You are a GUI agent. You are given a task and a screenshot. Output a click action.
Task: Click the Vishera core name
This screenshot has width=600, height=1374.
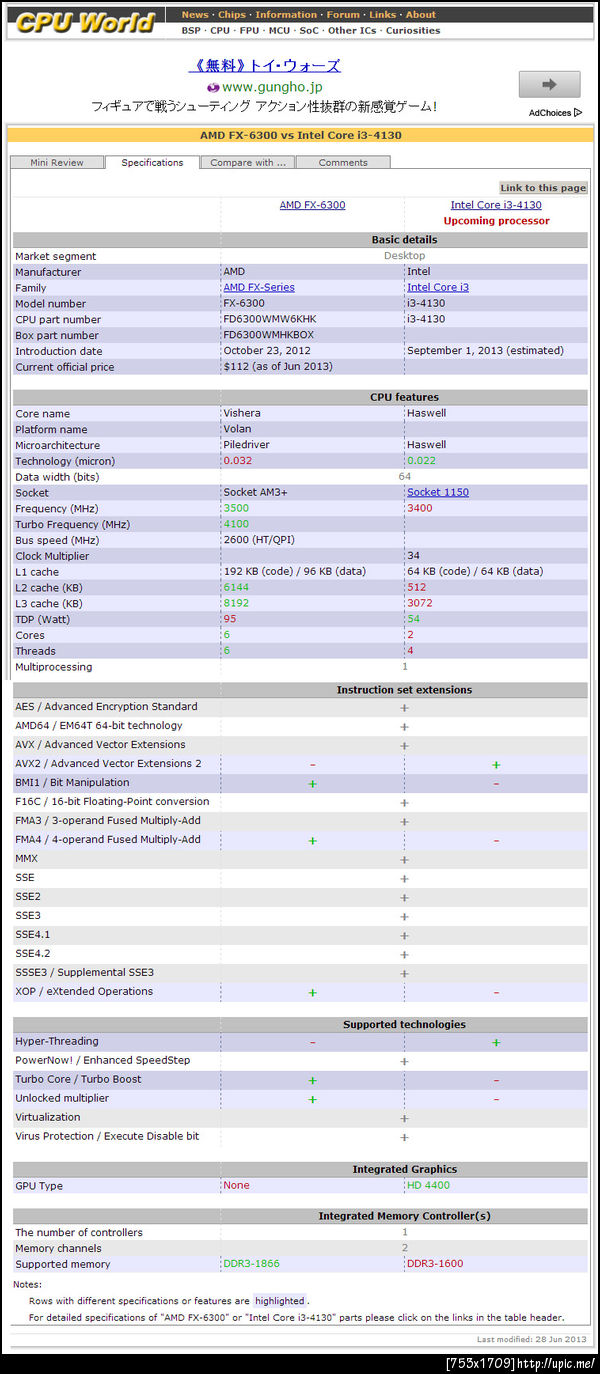[242, 413]
